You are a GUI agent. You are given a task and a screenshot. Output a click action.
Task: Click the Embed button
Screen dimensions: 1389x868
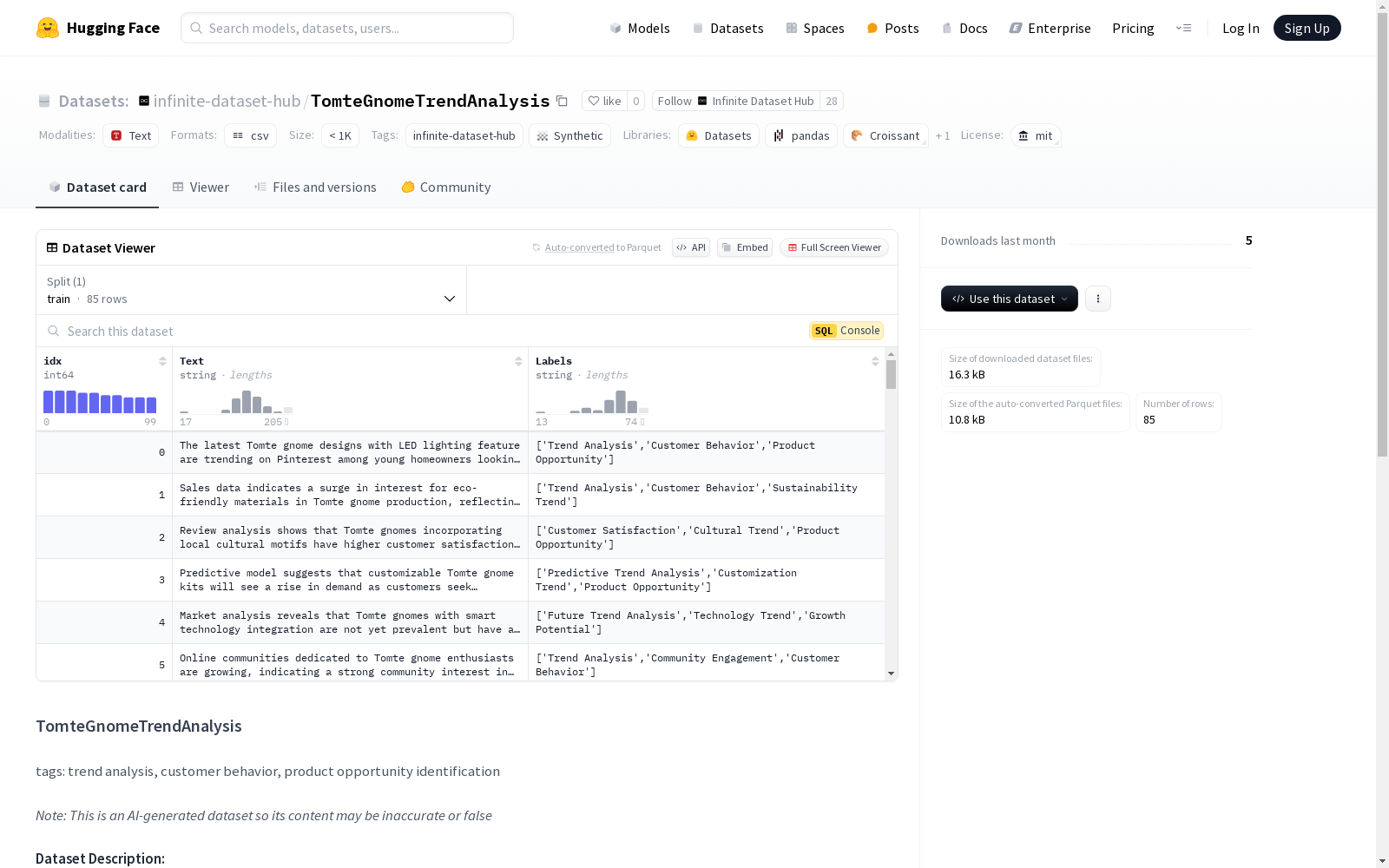click(745, 247)
